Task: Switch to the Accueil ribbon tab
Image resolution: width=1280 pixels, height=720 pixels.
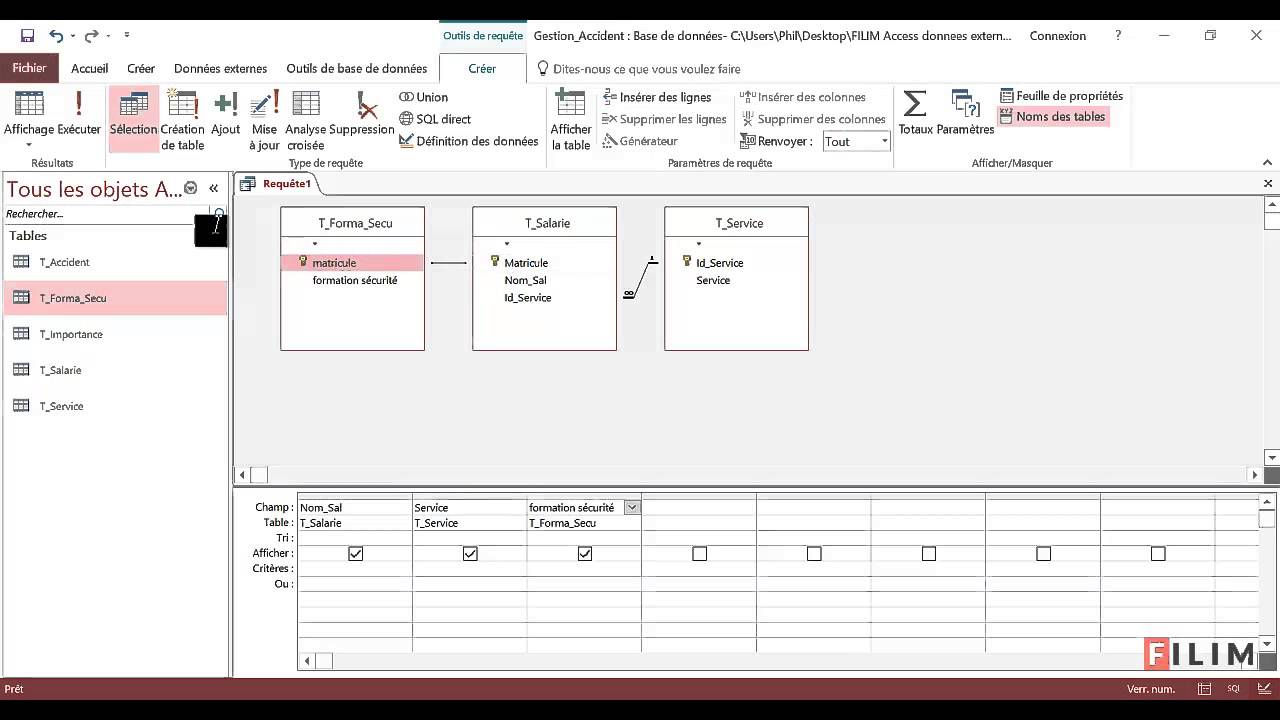Action: [90, 69]
